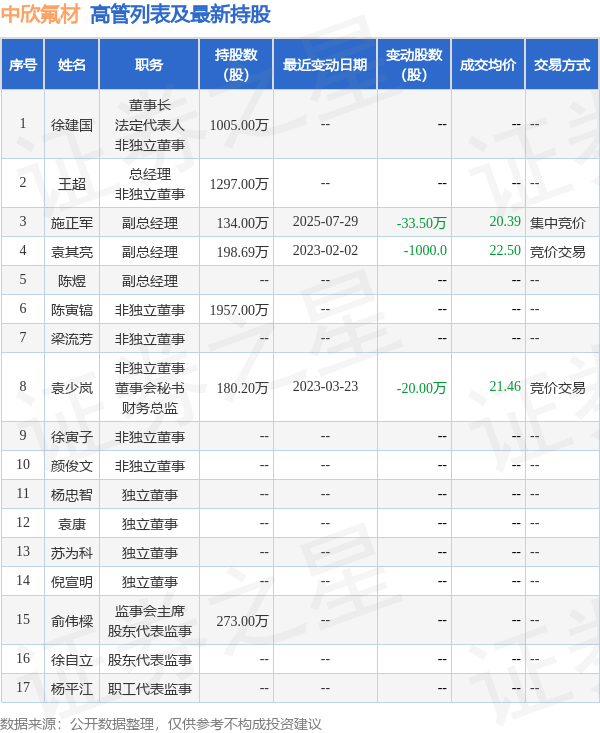This screenshot has width=600, height=733.
Task: Select the name 袁其亮
Action: 72,252
